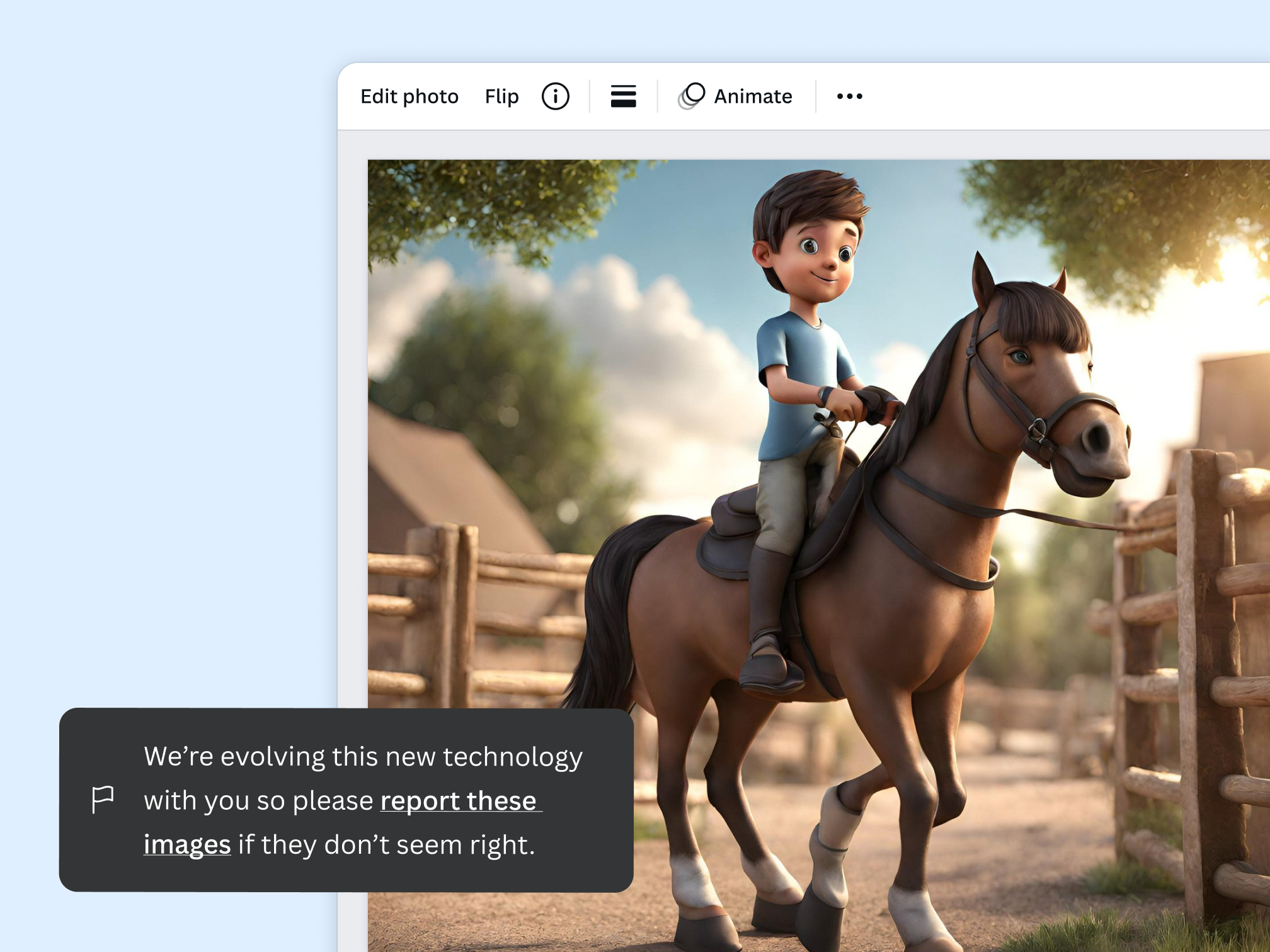The image size is (1270, 952).
Task: Click the horse's black tail
Action: tap(608, 604)
